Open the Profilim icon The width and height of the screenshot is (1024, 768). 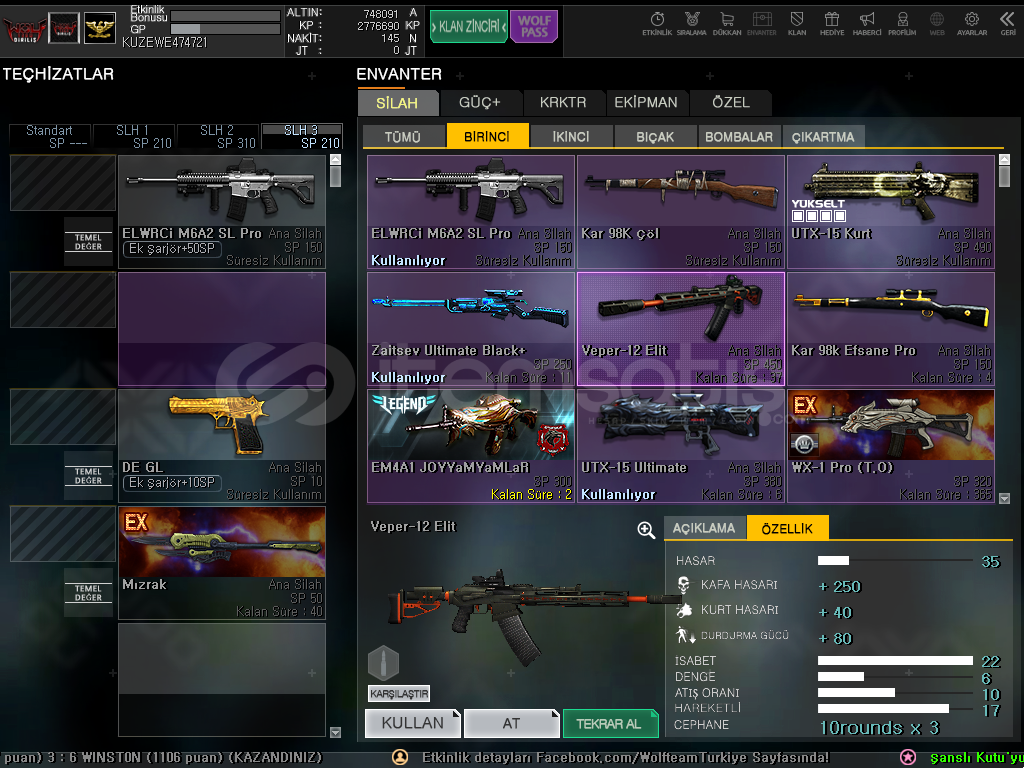(x=902, y=24)
